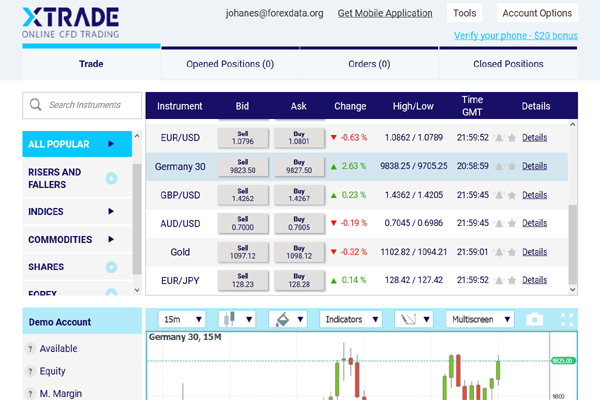Click the search magnifier icon
The height and width of the screenshot is (400, 600).
click(x=36, y=104)
